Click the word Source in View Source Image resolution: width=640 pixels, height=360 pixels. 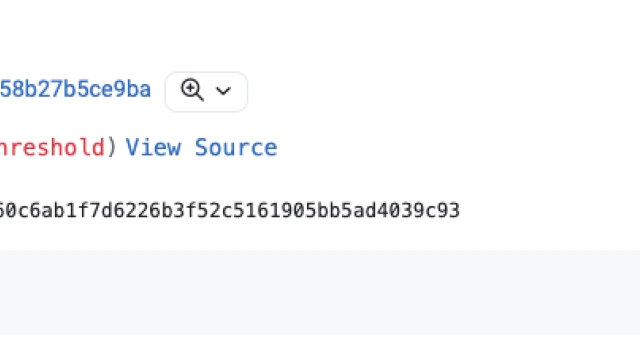236,147
